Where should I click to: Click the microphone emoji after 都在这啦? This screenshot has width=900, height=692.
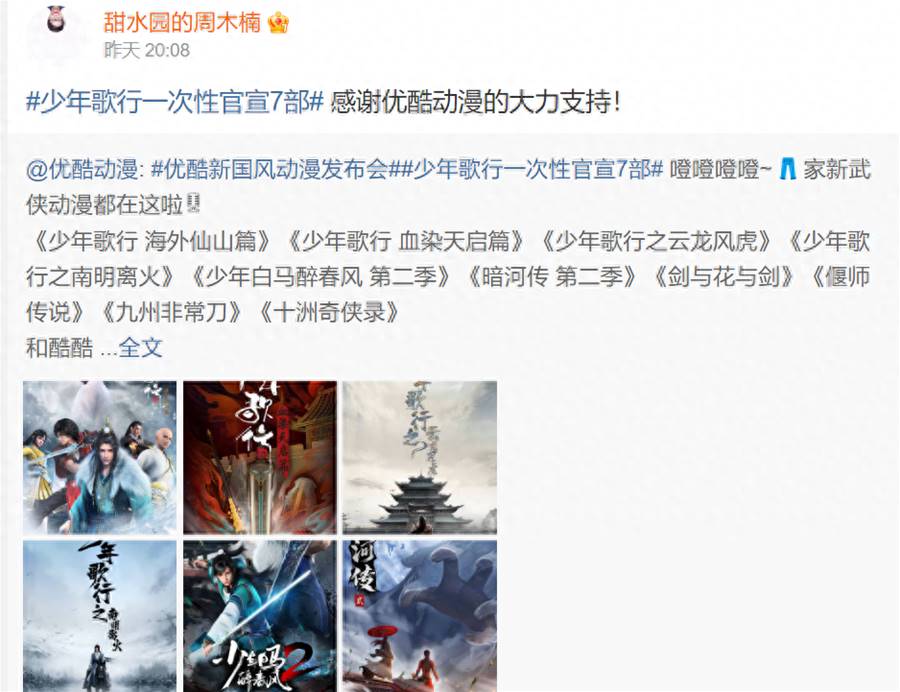[193, 203]
